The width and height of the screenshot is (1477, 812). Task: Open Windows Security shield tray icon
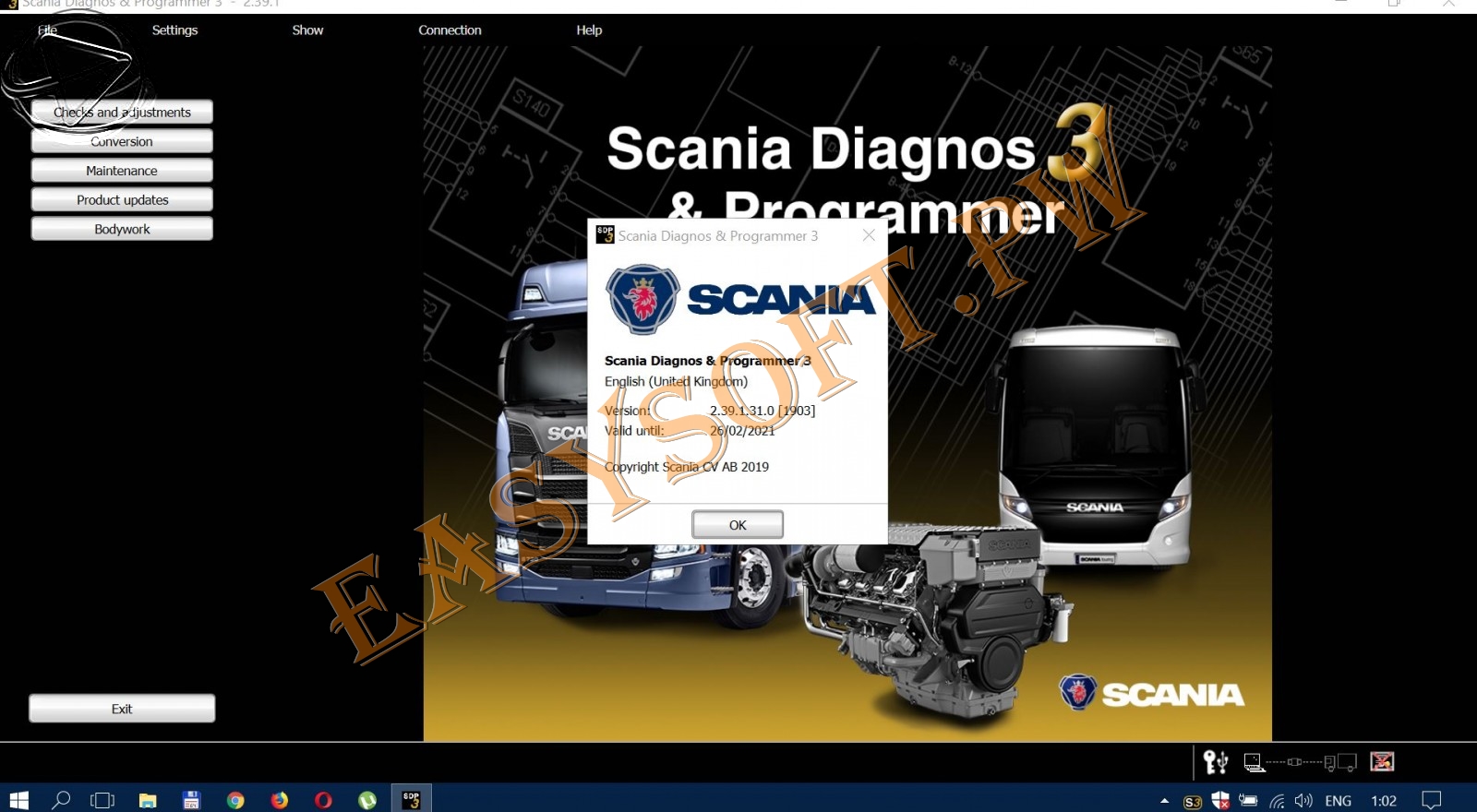pos(1220,801)
